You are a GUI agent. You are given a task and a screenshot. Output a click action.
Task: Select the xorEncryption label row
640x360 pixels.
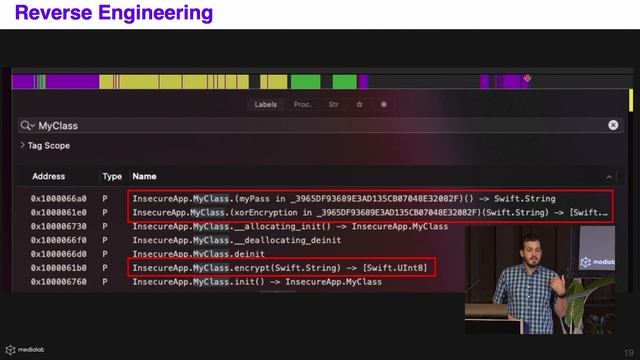point(320,212)
